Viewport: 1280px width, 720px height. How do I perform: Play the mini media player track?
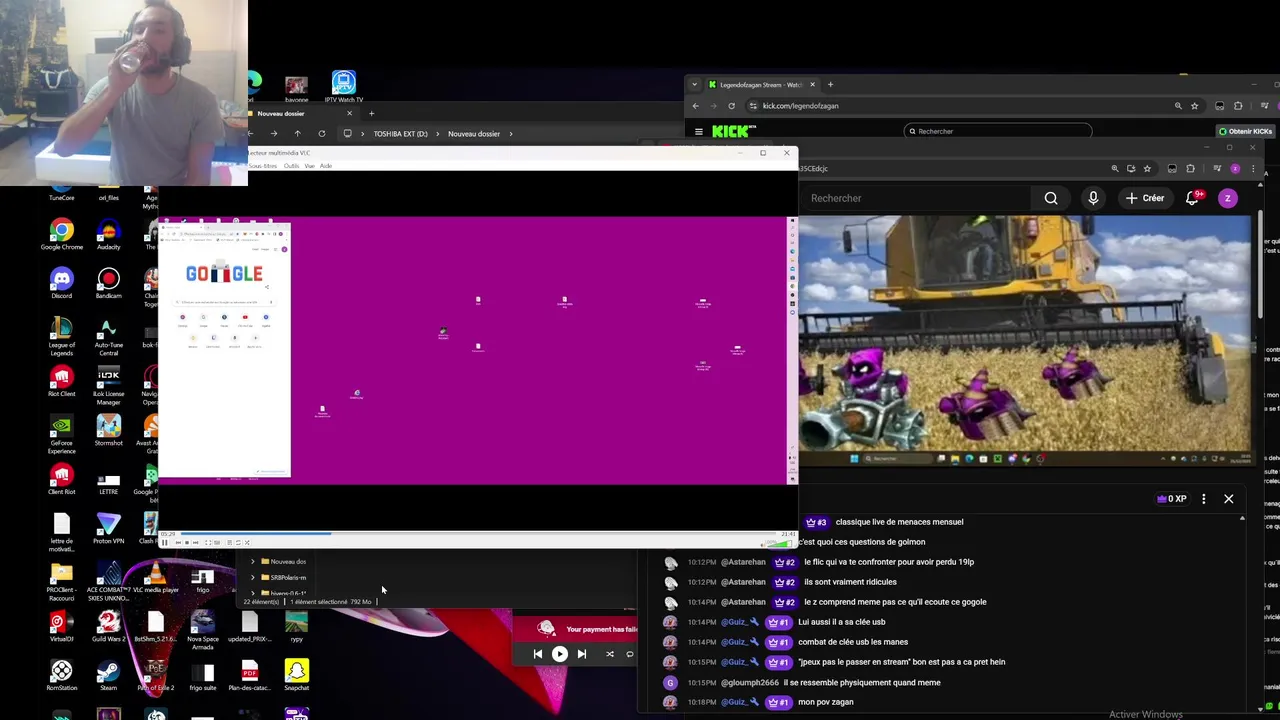click(559, 654)
